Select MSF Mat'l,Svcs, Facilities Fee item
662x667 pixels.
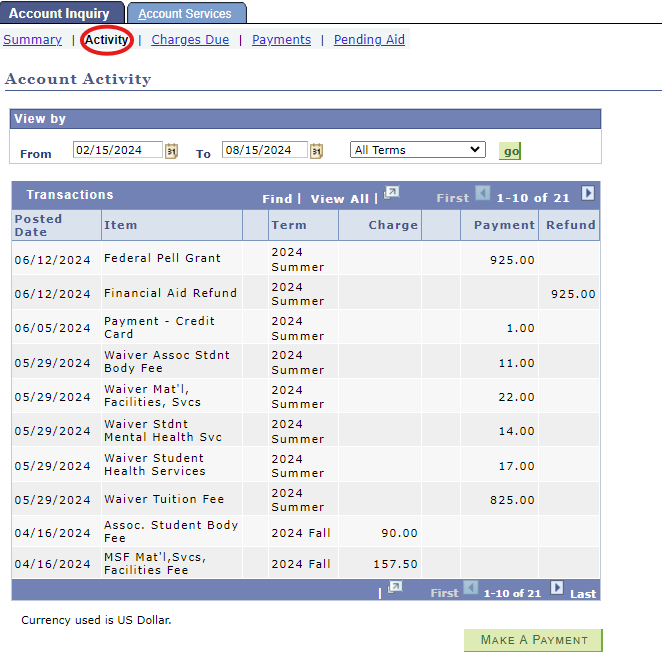tap(155, 563)
